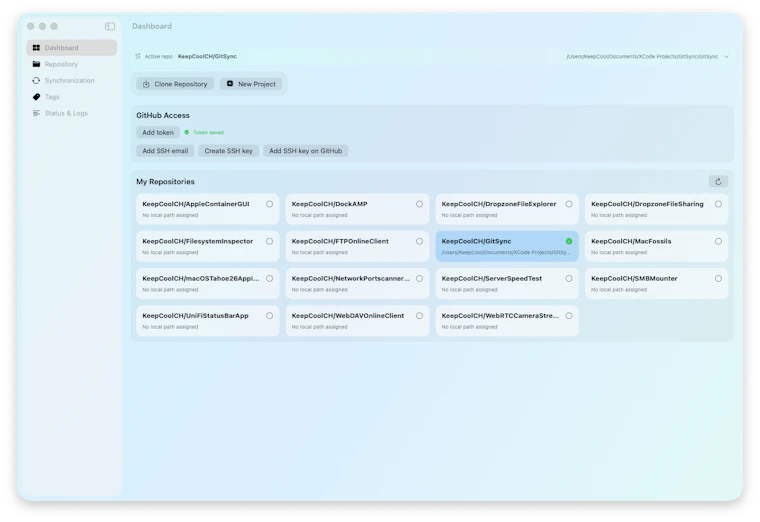Click KeepCoolCH/WebDAVOnlineClient repository name
The image size is (760, 522).
coord(348,316)
